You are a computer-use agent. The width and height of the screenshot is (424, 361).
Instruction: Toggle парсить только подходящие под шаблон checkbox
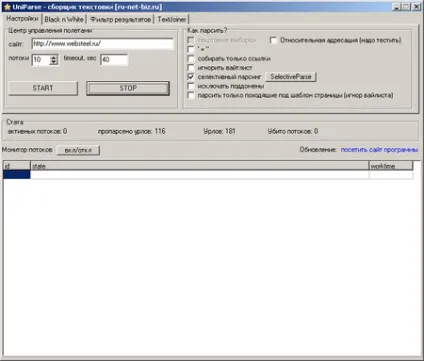[191, 95]
